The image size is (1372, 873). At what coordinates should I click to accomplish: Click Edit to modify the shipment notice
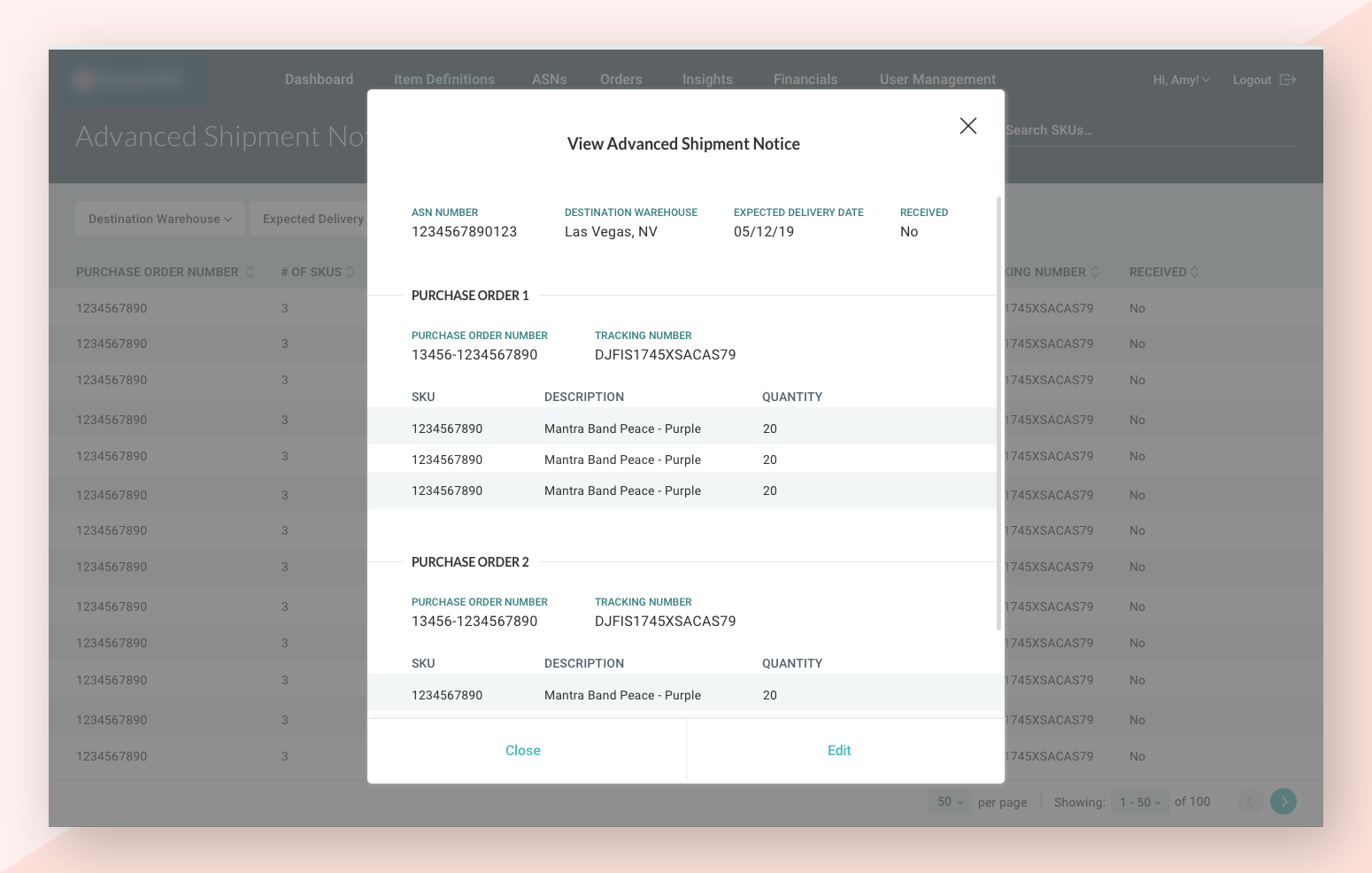[x=839, y=751]
